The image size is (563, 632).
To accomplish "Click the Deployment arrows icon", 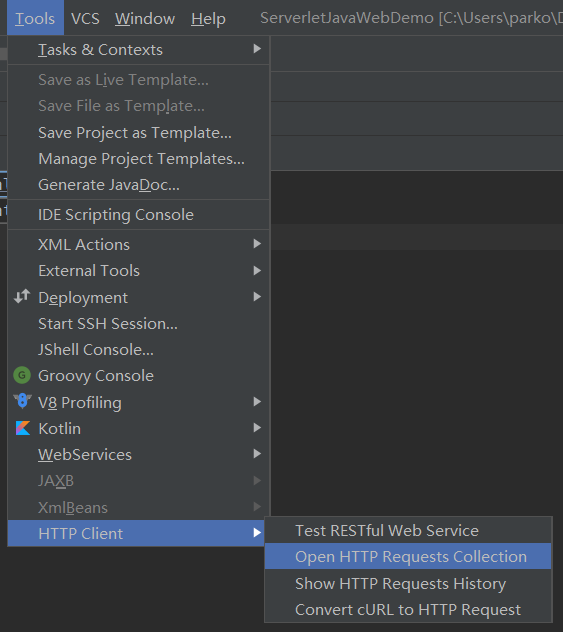I will 22,297.
